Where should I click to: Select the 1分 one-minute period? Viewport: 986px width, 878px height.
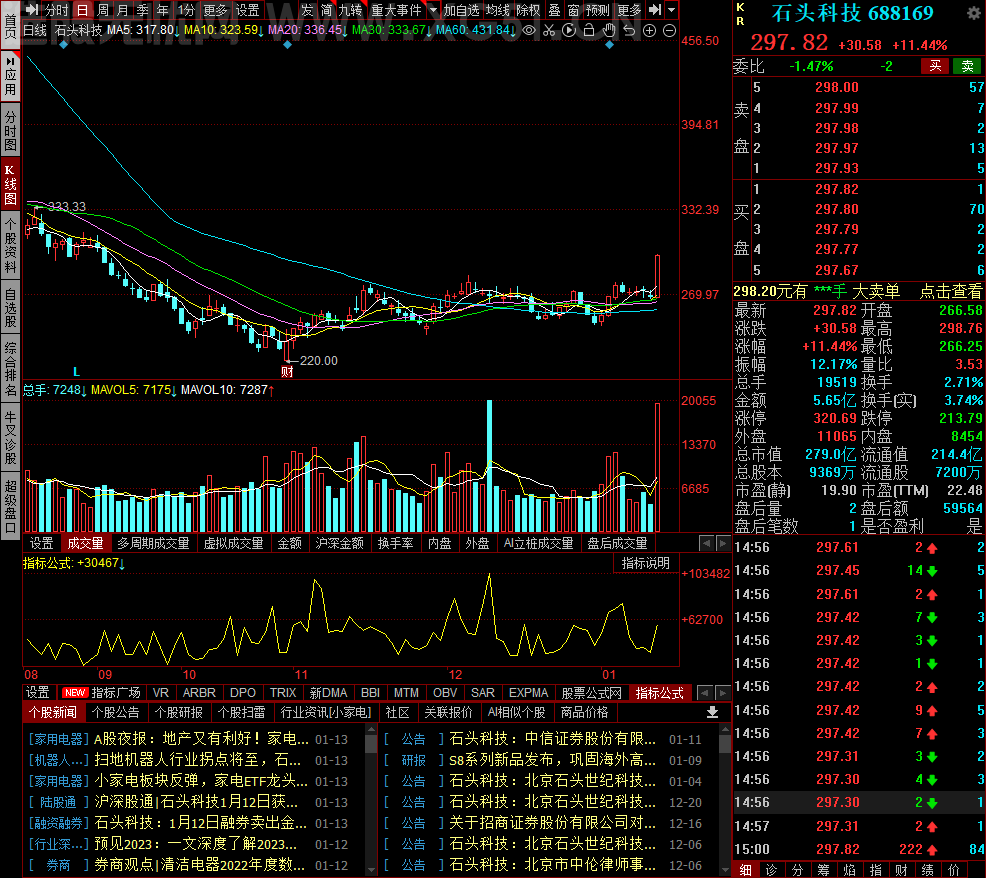click(x=186, y=10)
